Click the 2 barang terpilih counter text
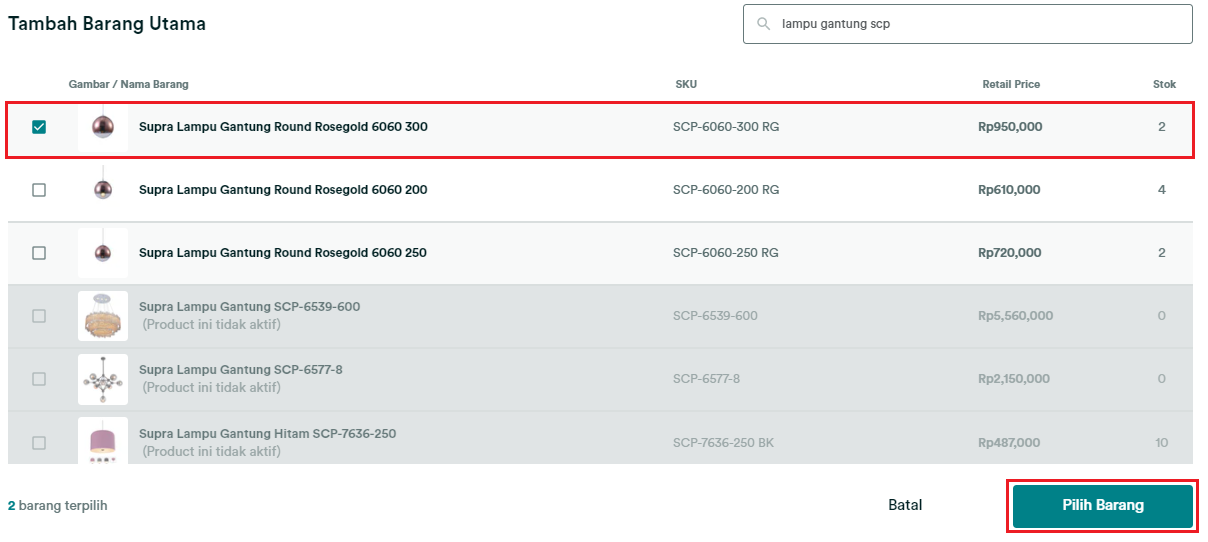This screenshot has height=542, width=1208. 57,506
